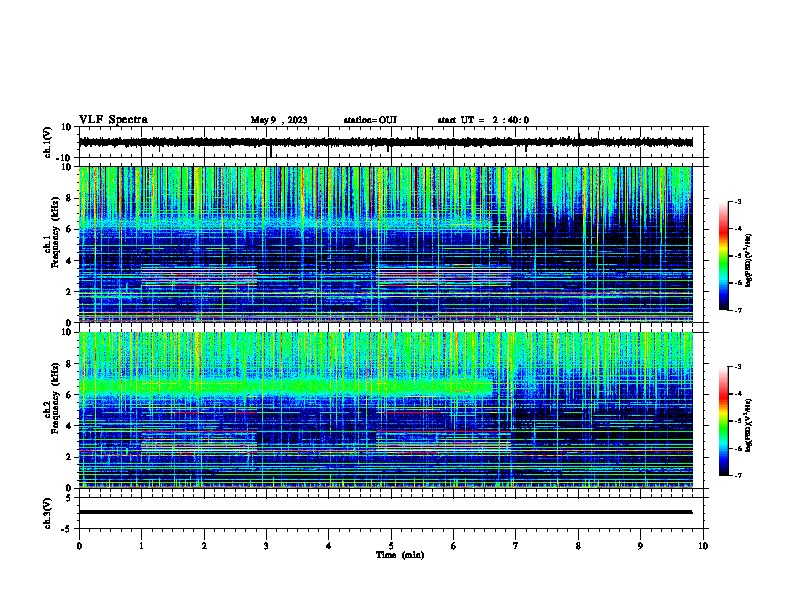
Task: Click the 1 minute tick label on Time axis
Action: (141, 546)
